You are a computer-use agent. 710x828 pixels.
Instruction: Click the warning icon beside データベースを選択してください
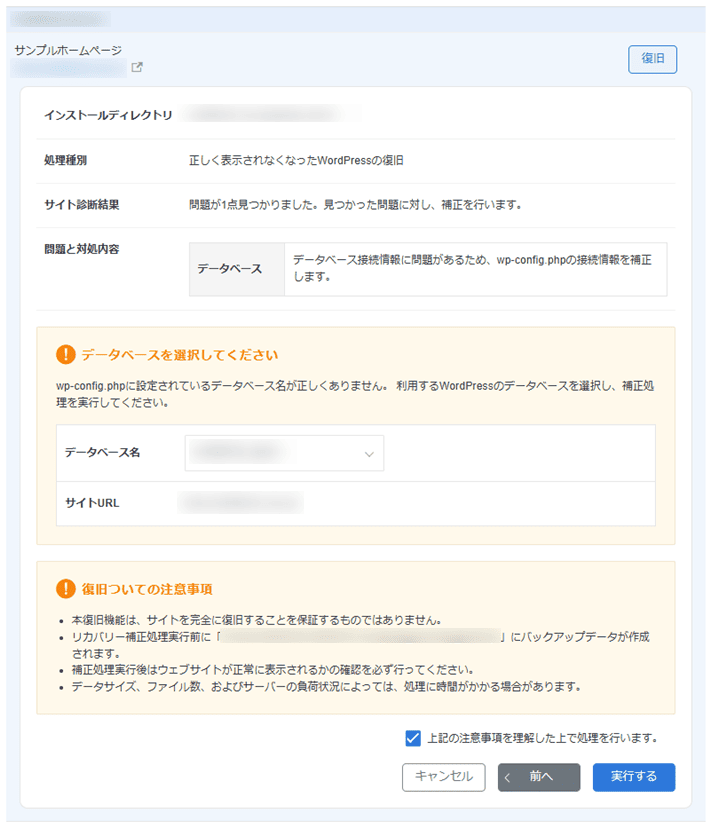click(65, 354)
